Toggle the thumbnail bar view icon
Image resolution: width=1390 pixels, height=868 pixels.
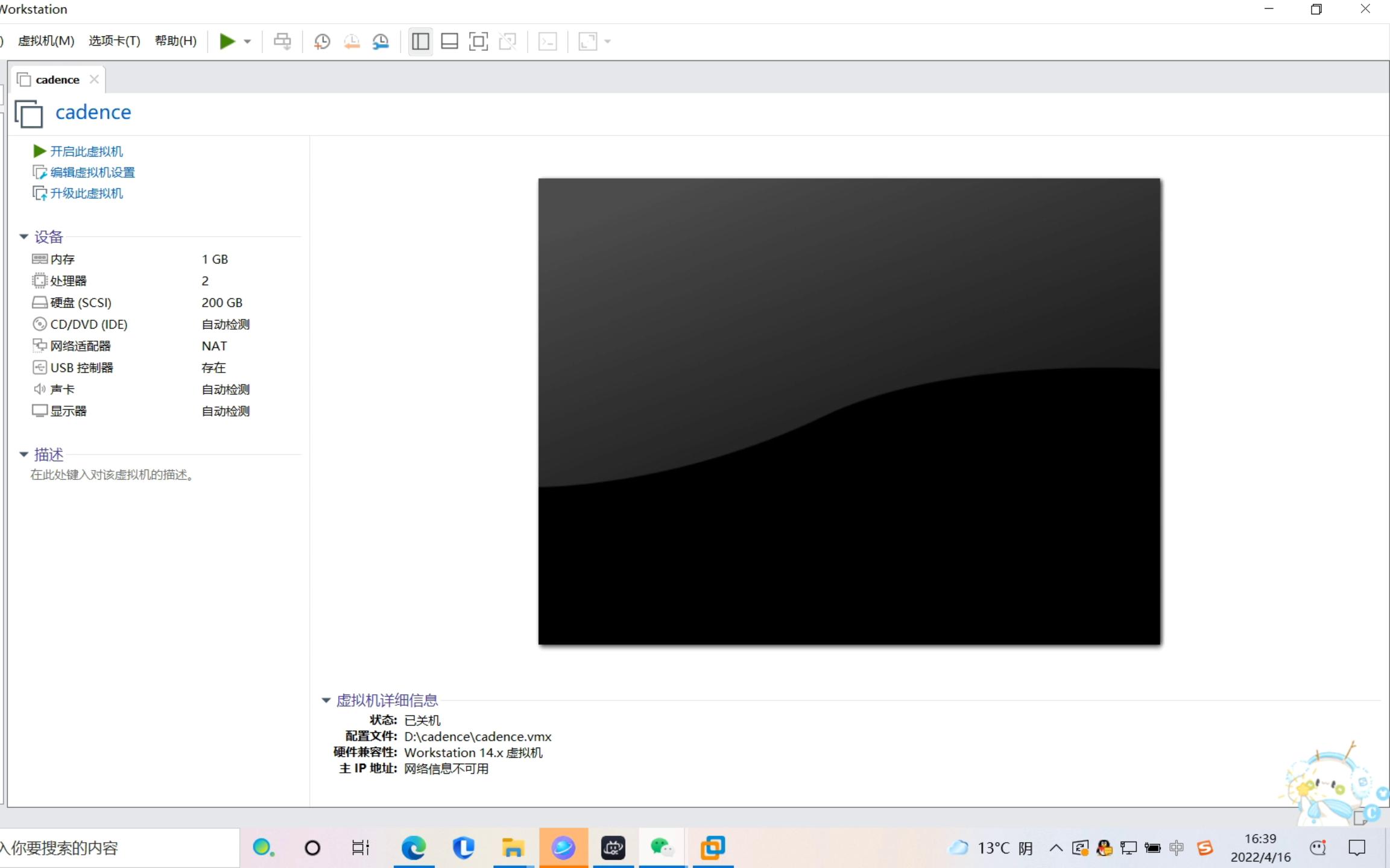(x=449, y=41)
